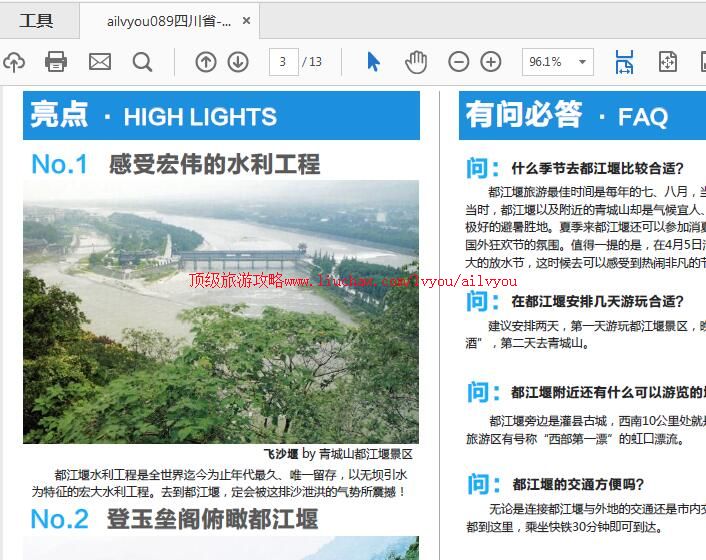This screenshot has height=560, width=706.
Task: Click the red watermark link text
Action: click(353, 282)
